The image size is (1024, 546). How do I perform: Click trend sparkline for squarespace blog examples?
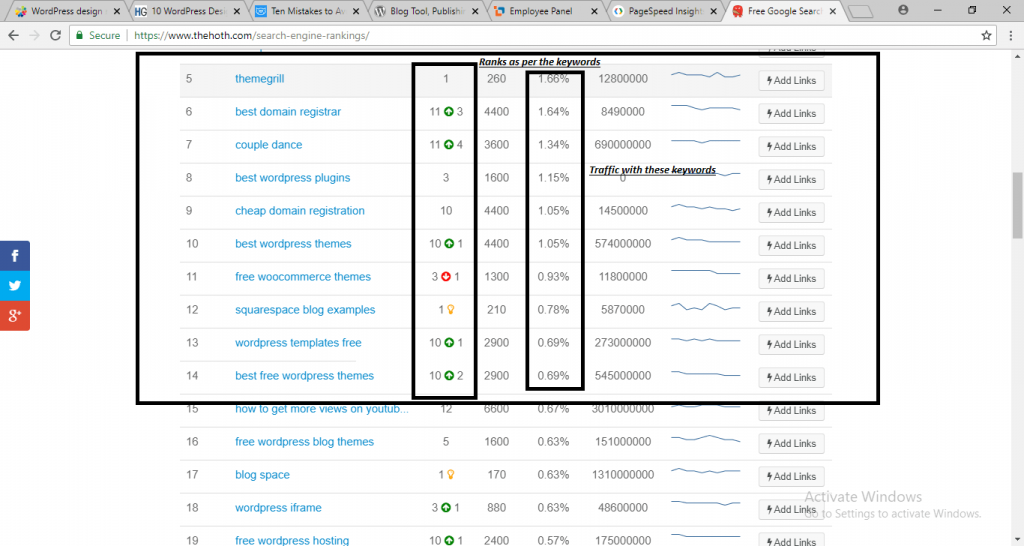[x=705, y=308]
